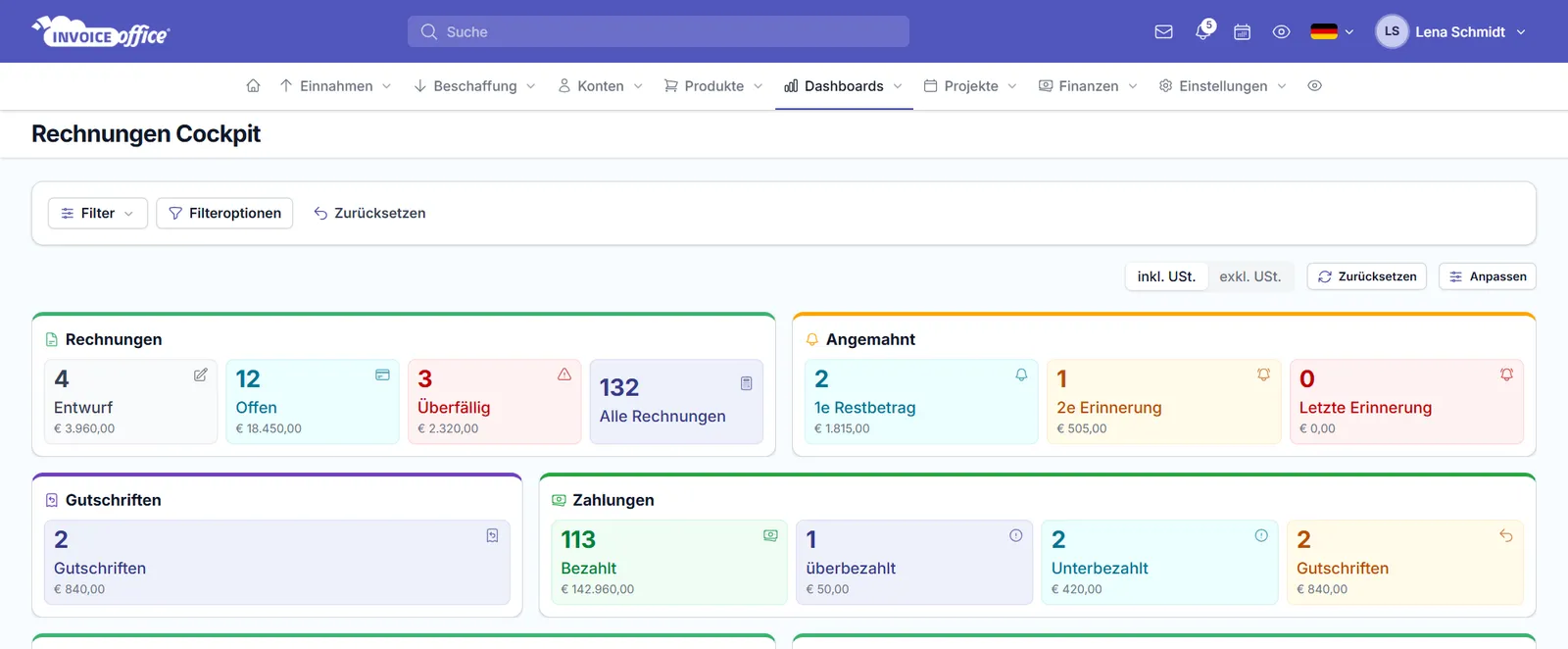Open the mail envelope icon in header
The height and width of the screenshot is (649, 1568).
pyautogui.click(x=1163, y=31)
